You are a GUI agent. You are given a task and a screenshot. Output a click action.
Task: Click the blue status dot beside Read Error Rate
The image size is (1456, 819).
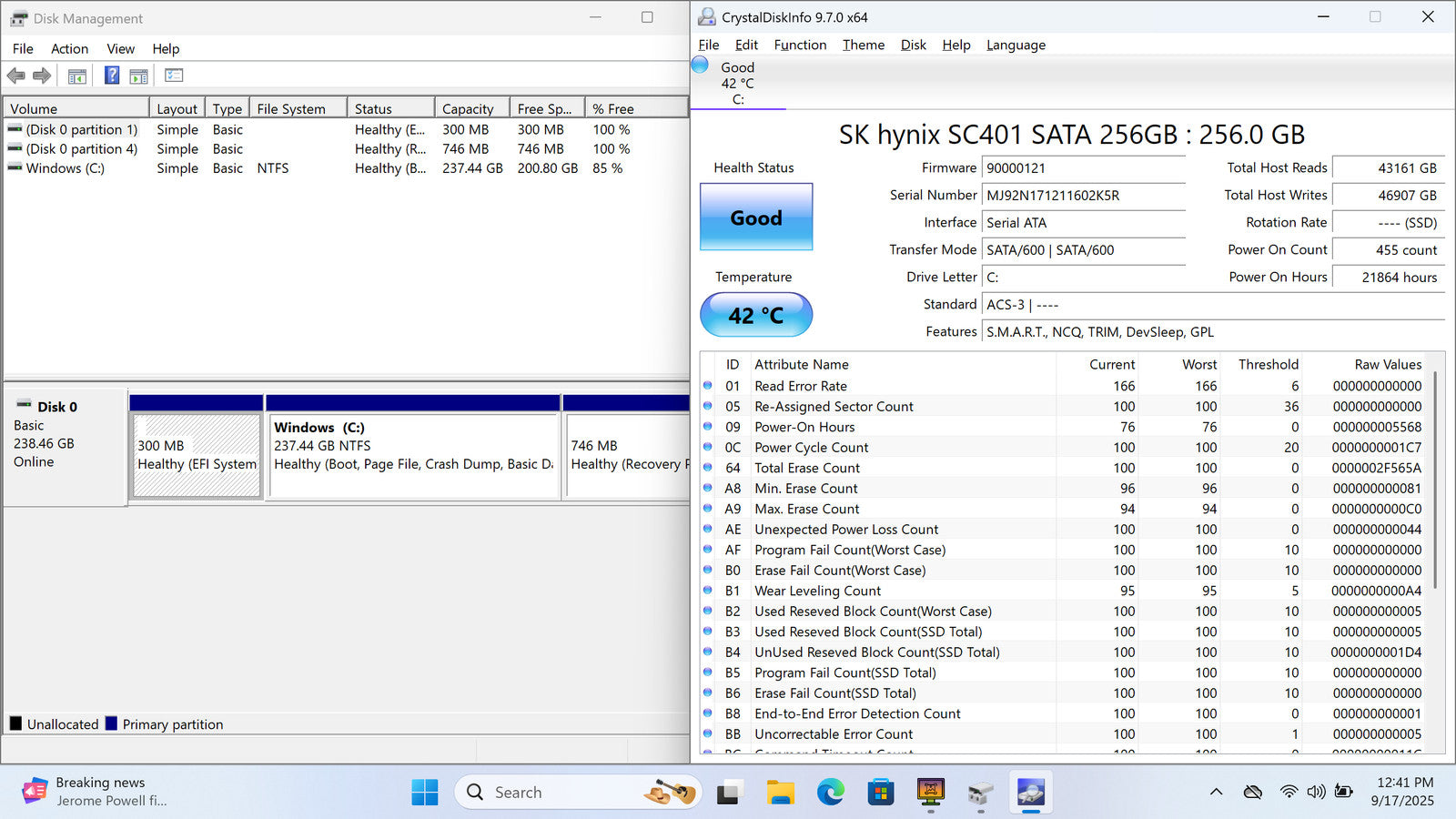(708, 386)
